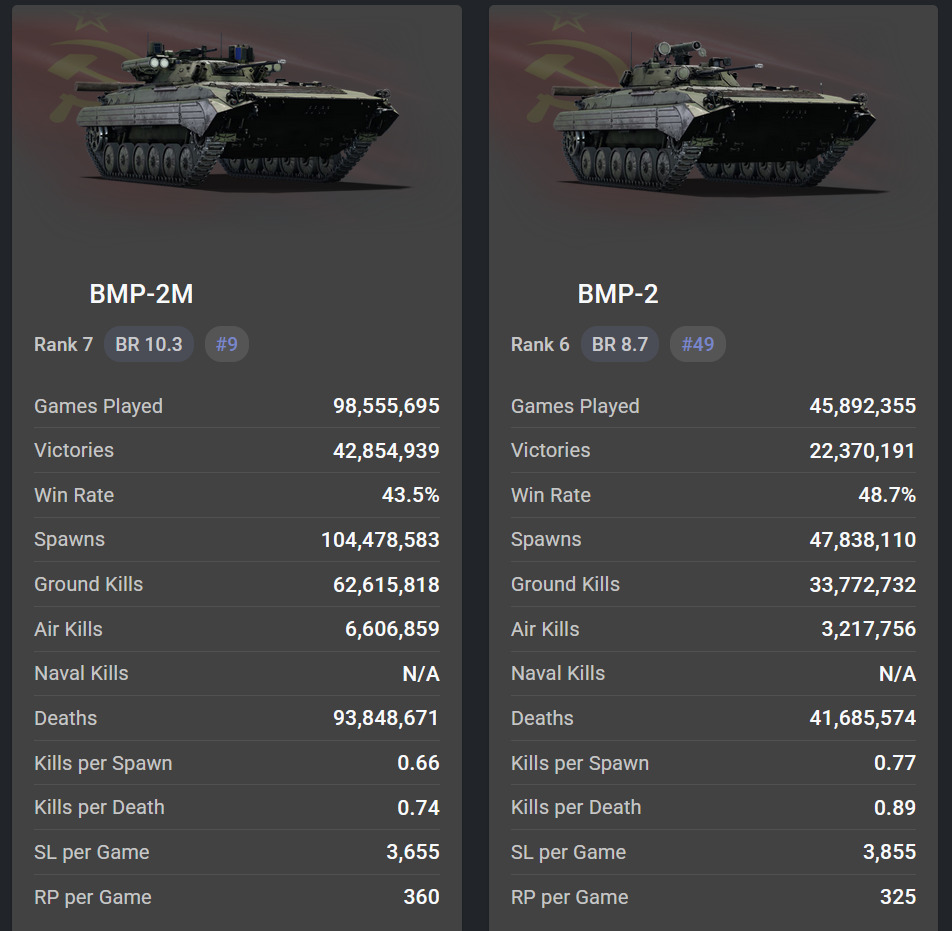
Task: Click the Rank 7 label
Action: tap(63, 344)
